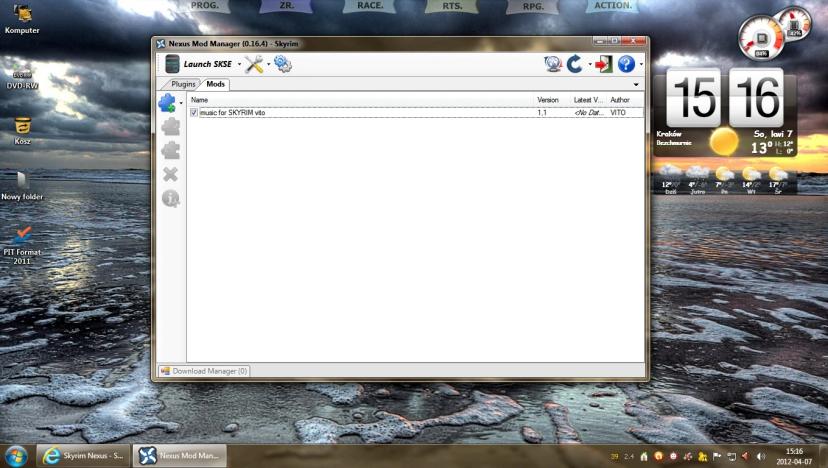This screenshot has height=468, width=828.
Task: Select the PIT Format 2011 desktop icon
Action: [22, 246]
